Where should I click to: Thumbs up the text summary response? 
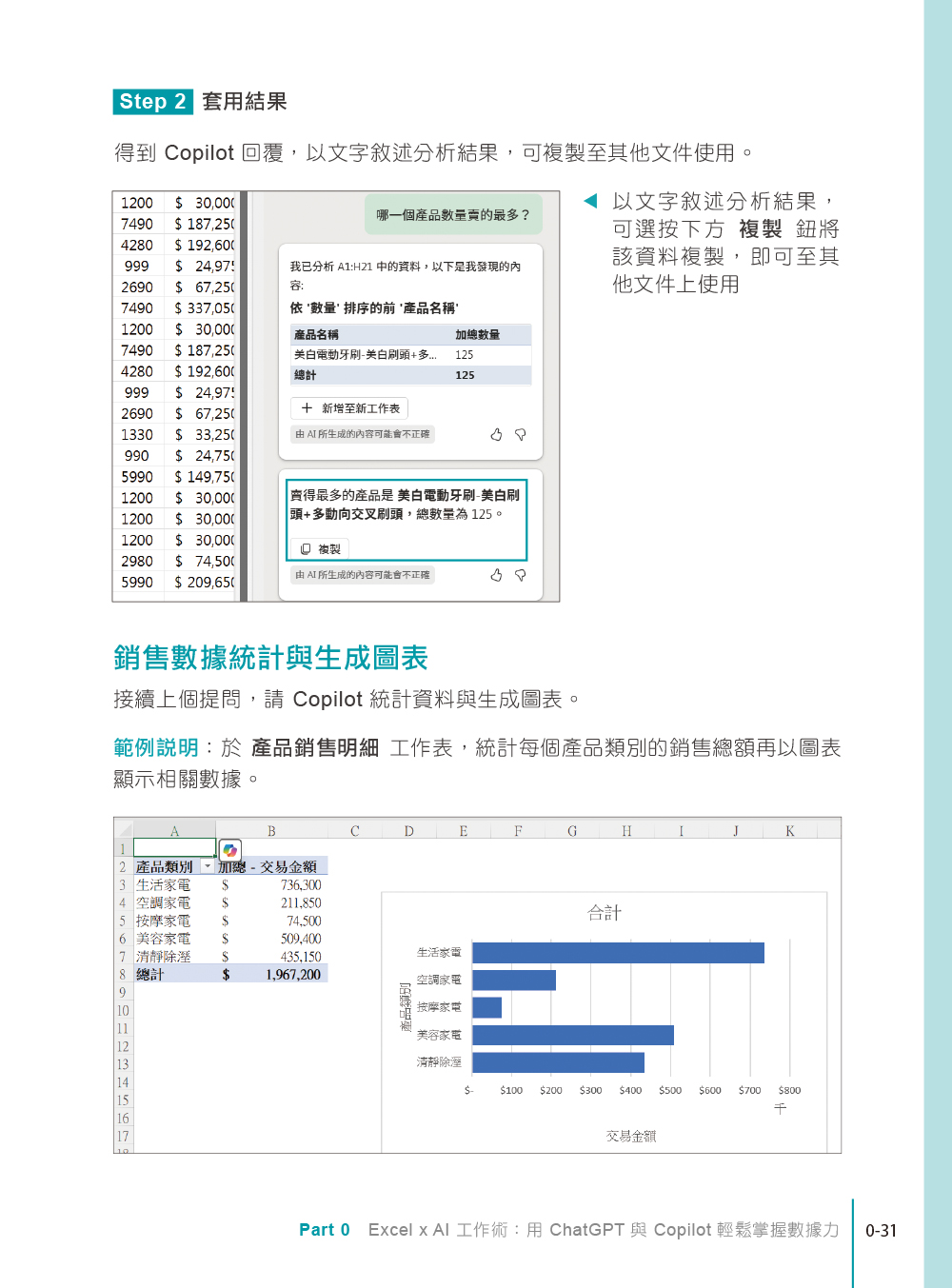pos(496,575)
